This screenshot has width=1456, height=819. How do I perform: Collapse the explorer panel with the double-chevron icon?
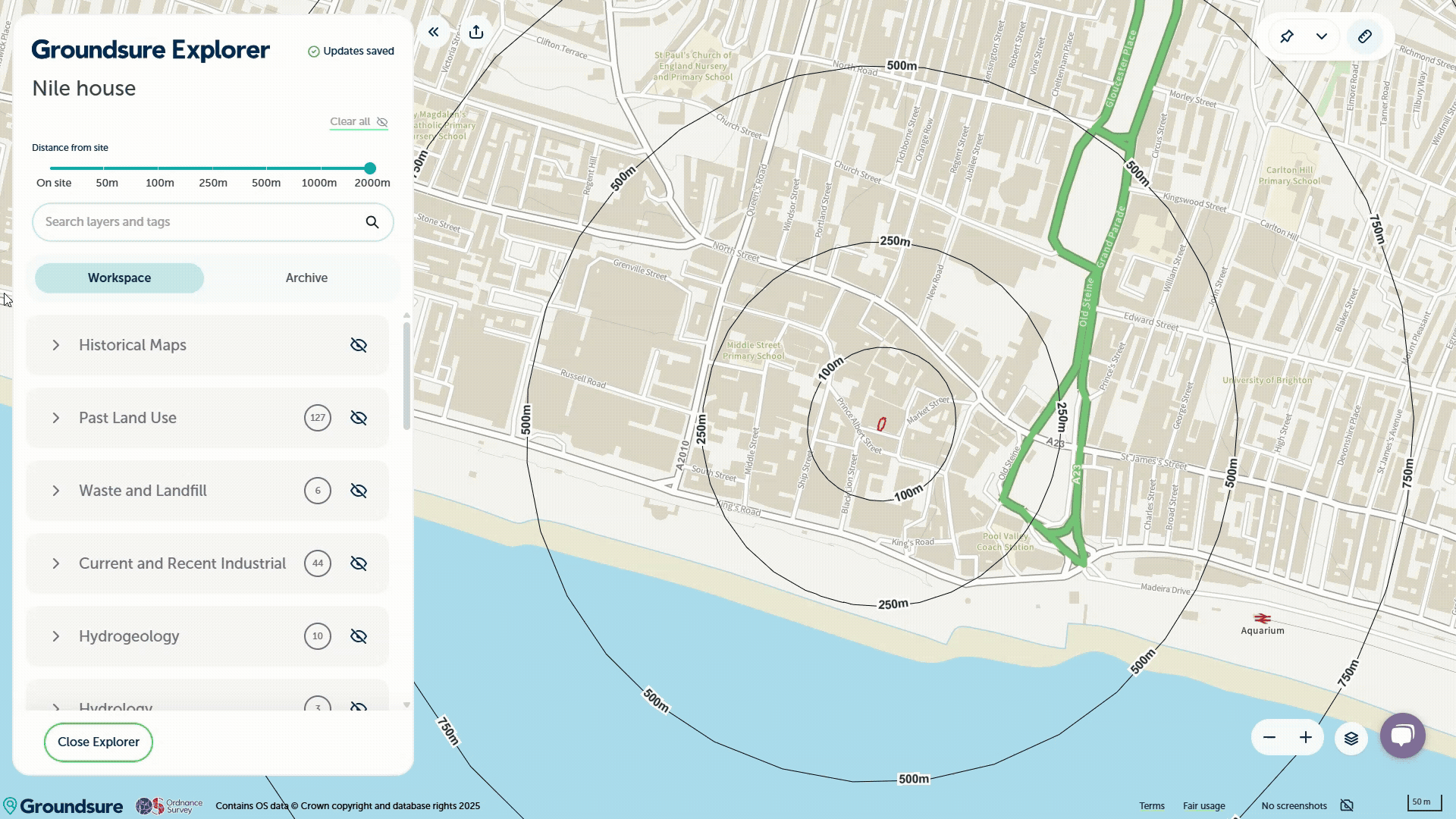(x=433, y=32)
